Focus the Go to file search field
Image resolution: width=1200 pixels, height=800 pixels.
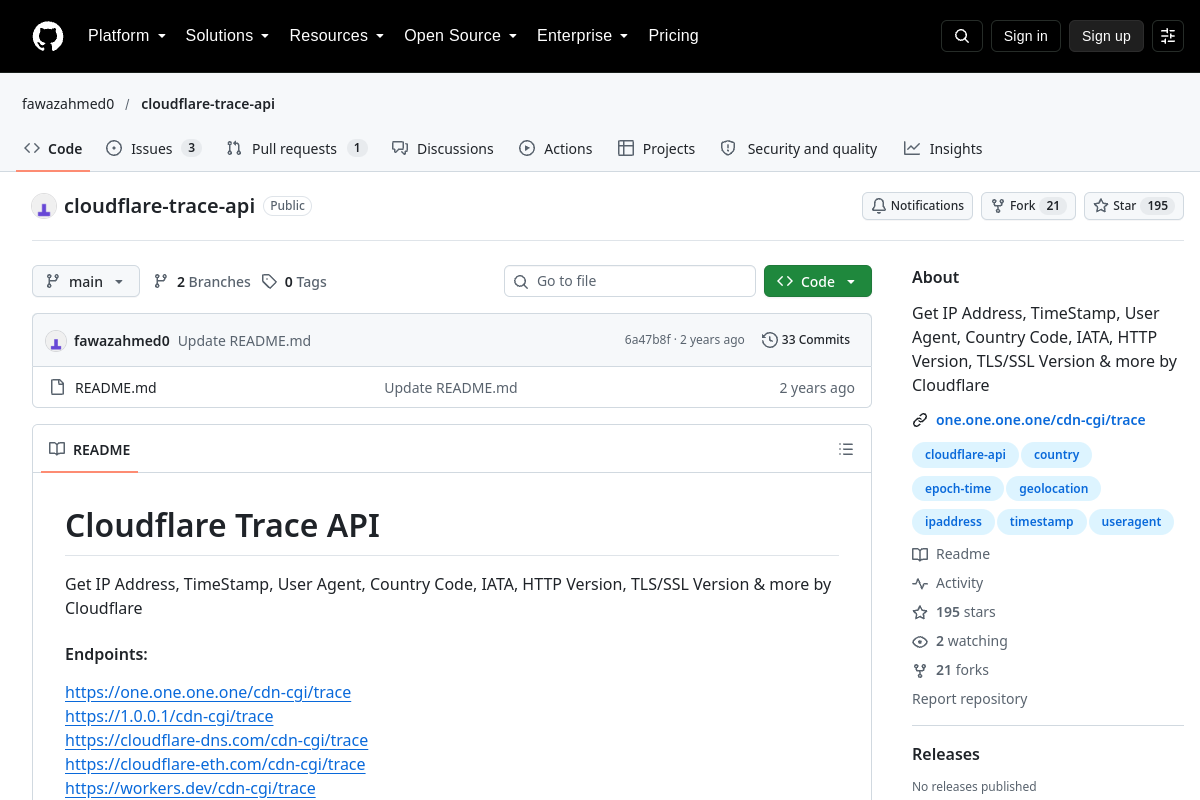tap(630, 281)
